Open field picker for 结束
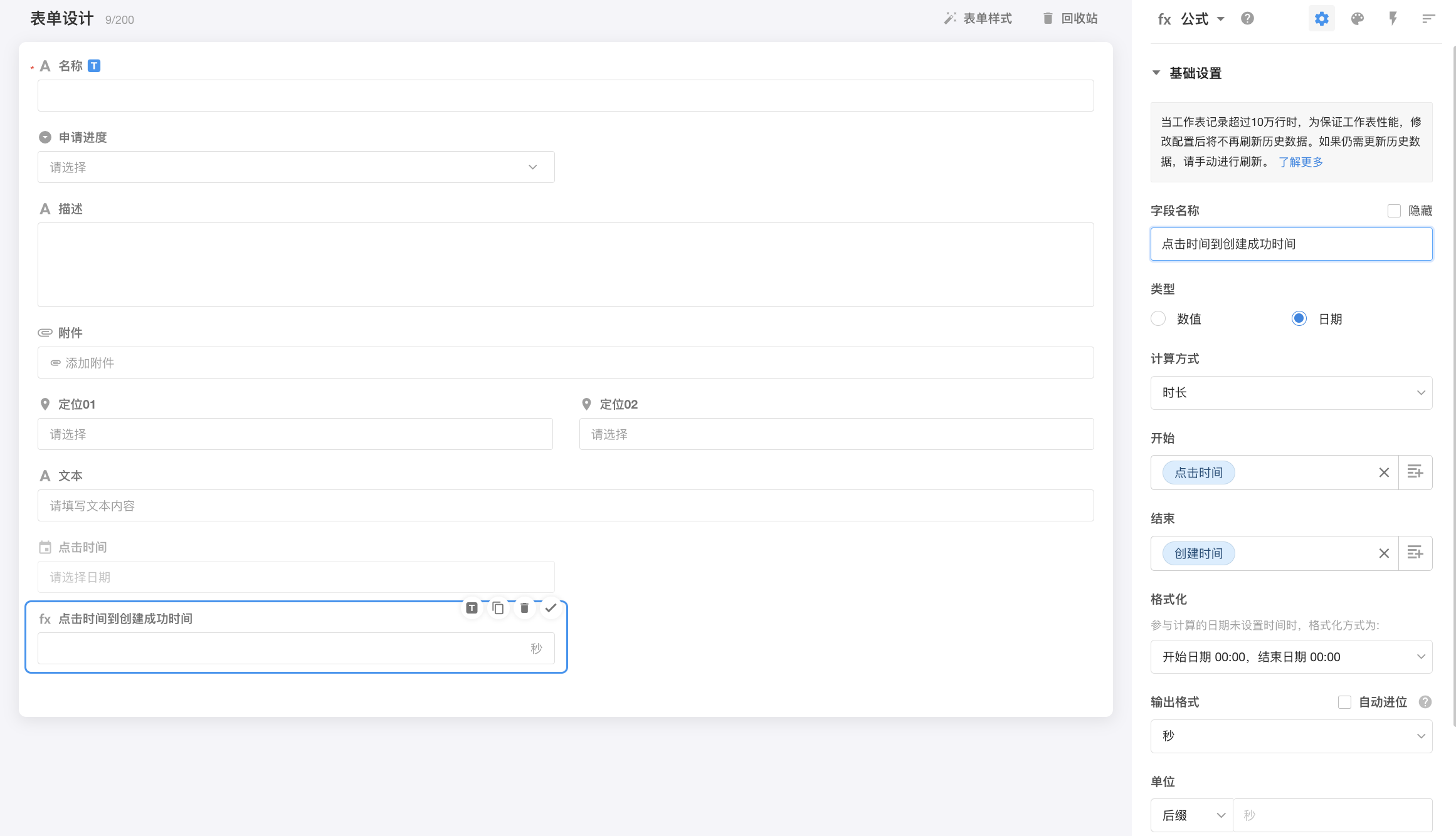The image size is (1456, 836). (1415, 553)
